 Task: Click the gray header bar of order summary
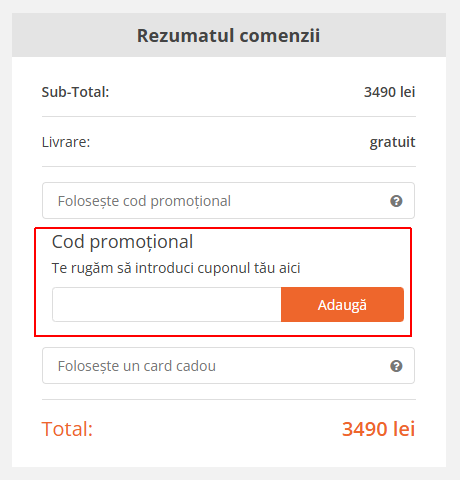pos(229,35)
